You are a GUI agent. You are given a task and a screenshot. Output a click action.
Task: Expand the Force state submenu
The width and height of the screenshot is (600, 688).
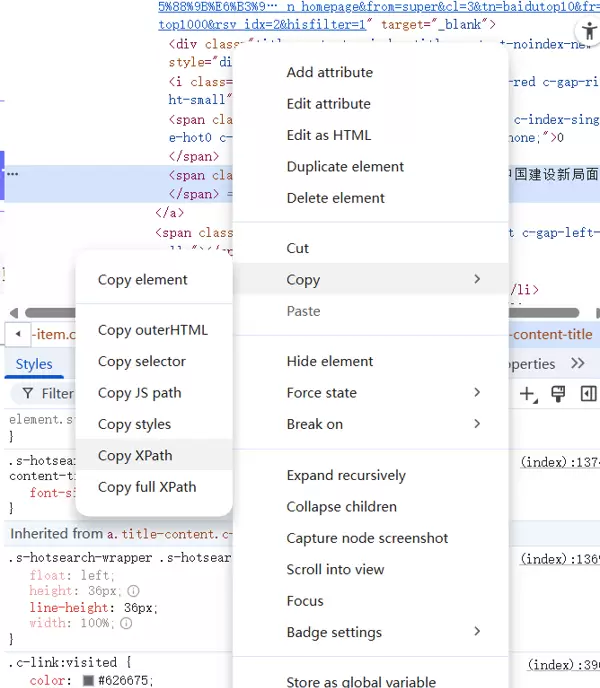click(382, 393)
